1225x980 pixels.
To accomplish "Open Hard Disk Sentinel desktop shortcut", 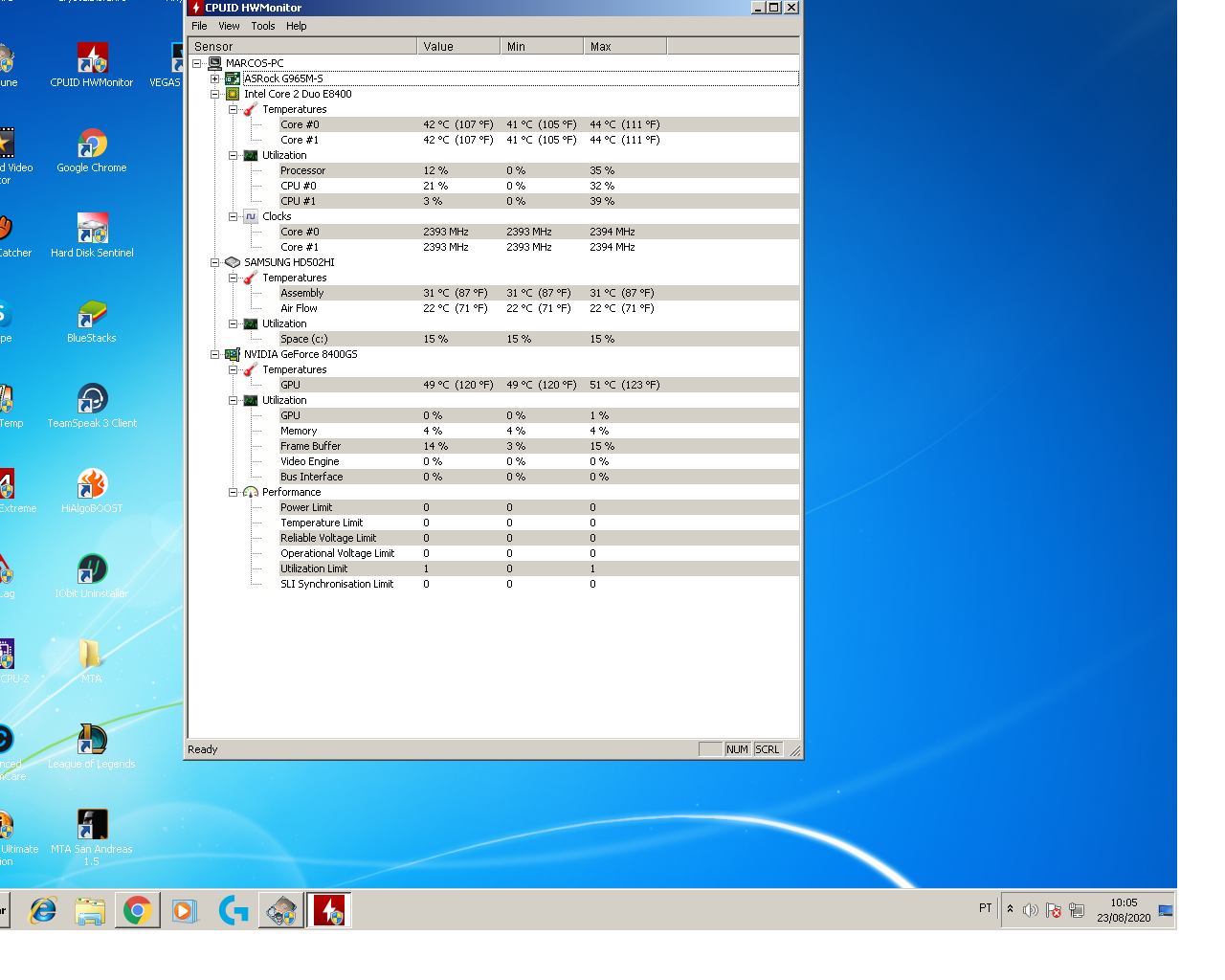I will pyautogui.click(x=92, y=235).
